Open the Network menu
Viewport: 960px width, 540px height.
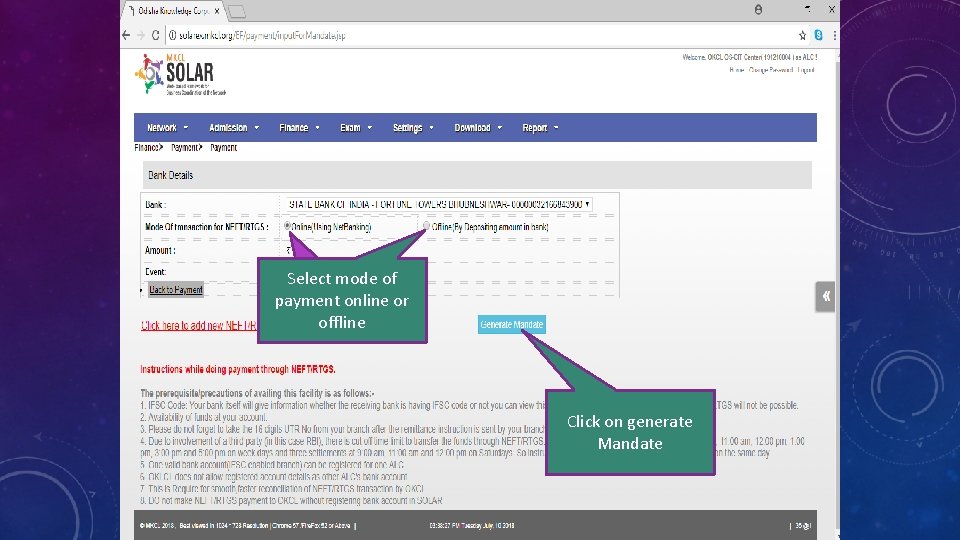167,127
